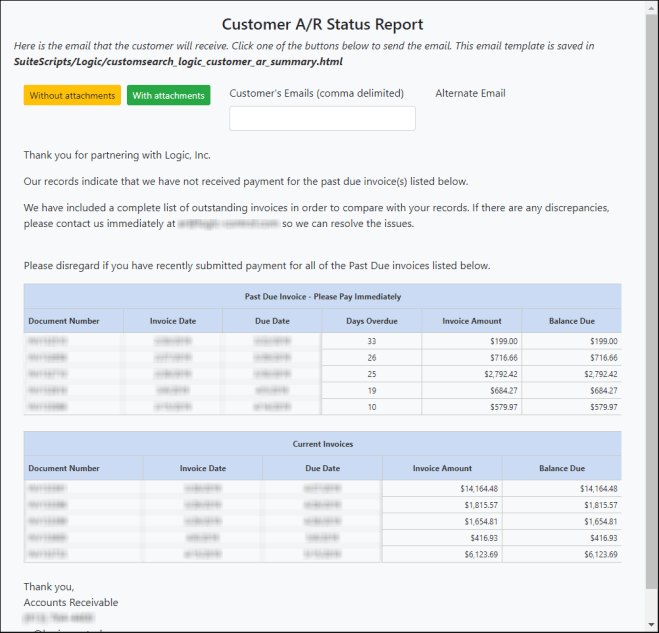Click the Alternate Email label
This screenshot has width=659, height=633.
point(470,94)
